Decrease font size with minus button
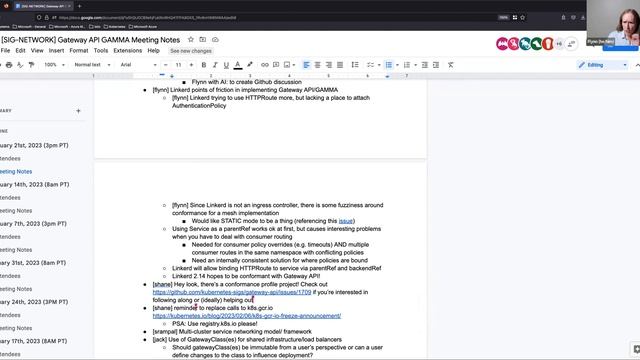This screenshot has height=360, width=640. pos(165,65)
